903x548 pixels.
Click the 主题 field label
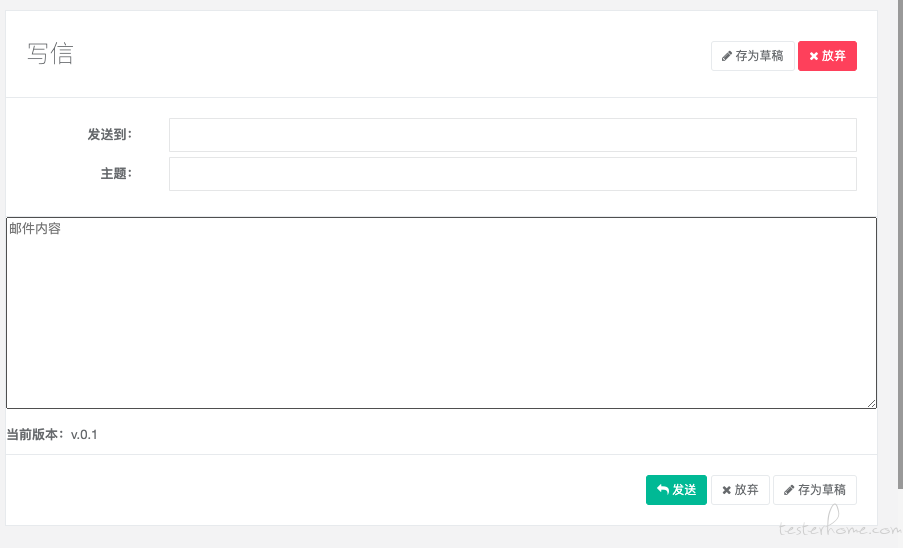pos(116,174)
